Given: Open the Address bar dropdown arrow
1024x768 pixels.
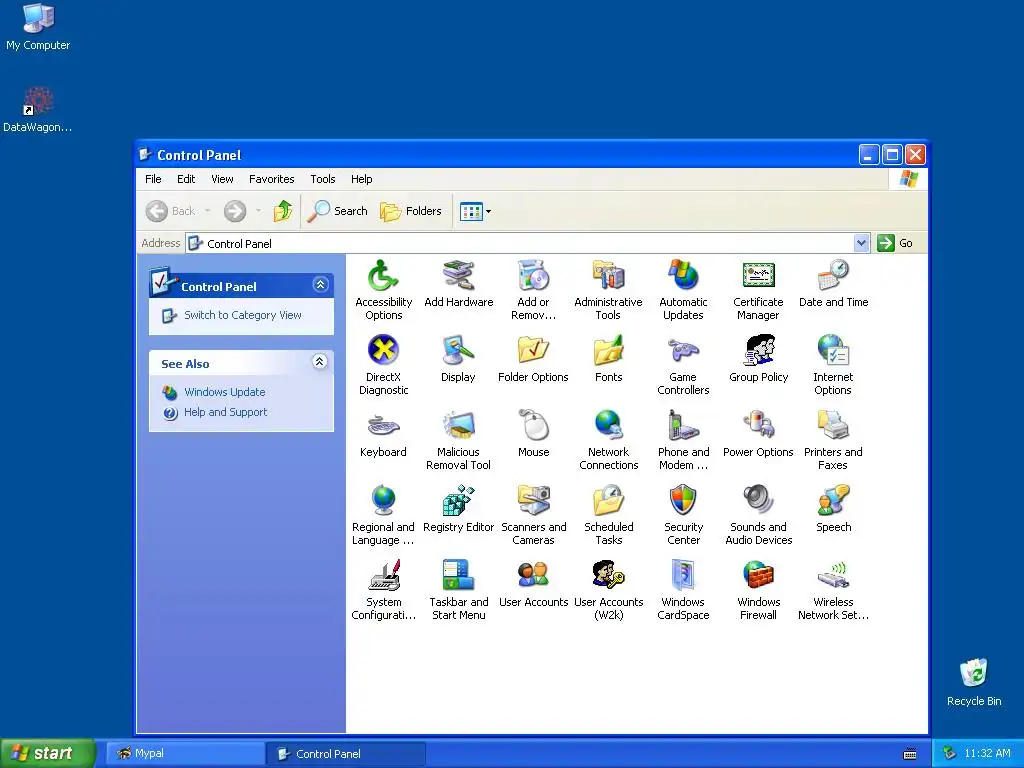Looking at the screenshot, I should (861, 243).
